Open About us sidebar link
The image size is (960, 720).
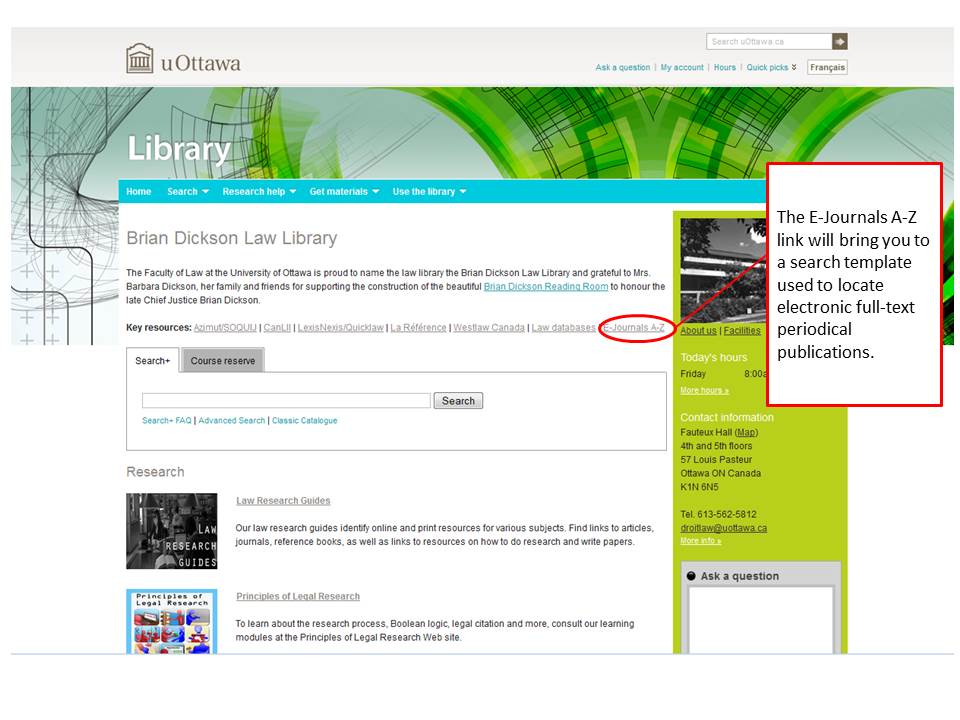[x=698, y=331]
